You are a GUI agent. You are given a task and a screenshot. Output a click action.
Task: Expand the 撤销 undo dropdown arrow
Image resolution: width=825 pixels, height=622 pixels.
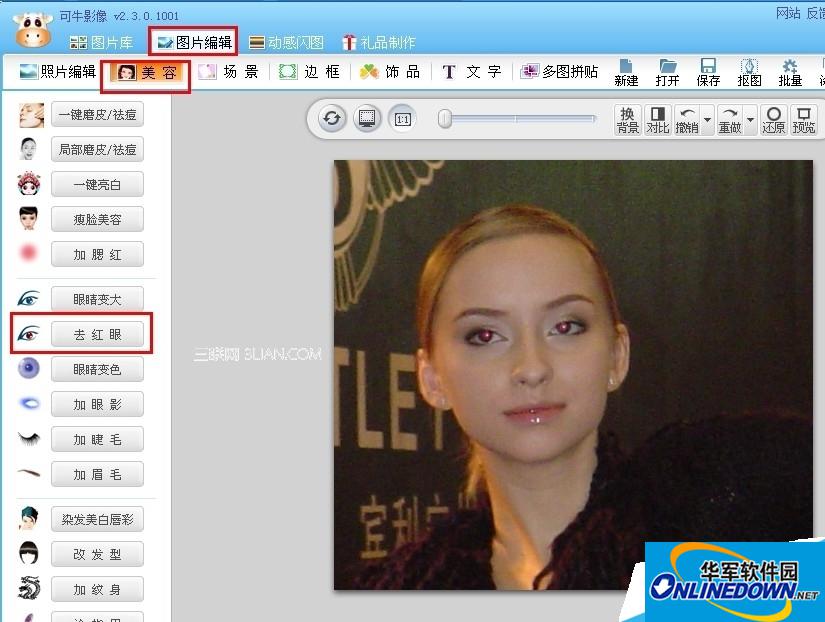[708, 121]
